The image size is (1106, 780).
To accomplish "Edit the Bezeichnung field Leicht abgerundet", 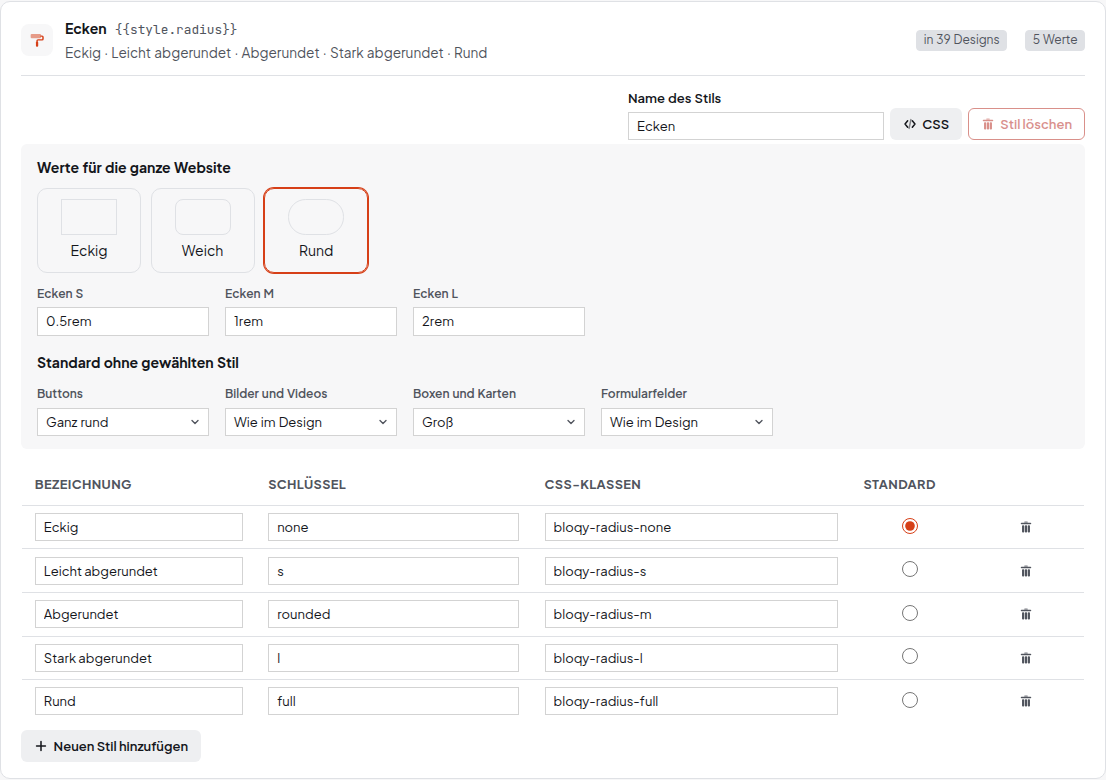I will 139,571.
